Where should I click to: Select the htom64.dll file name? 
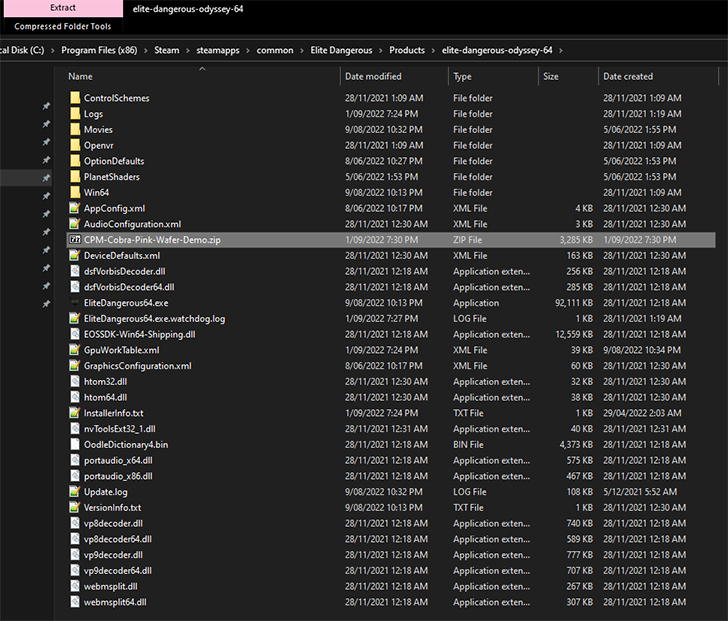(105, 397)
